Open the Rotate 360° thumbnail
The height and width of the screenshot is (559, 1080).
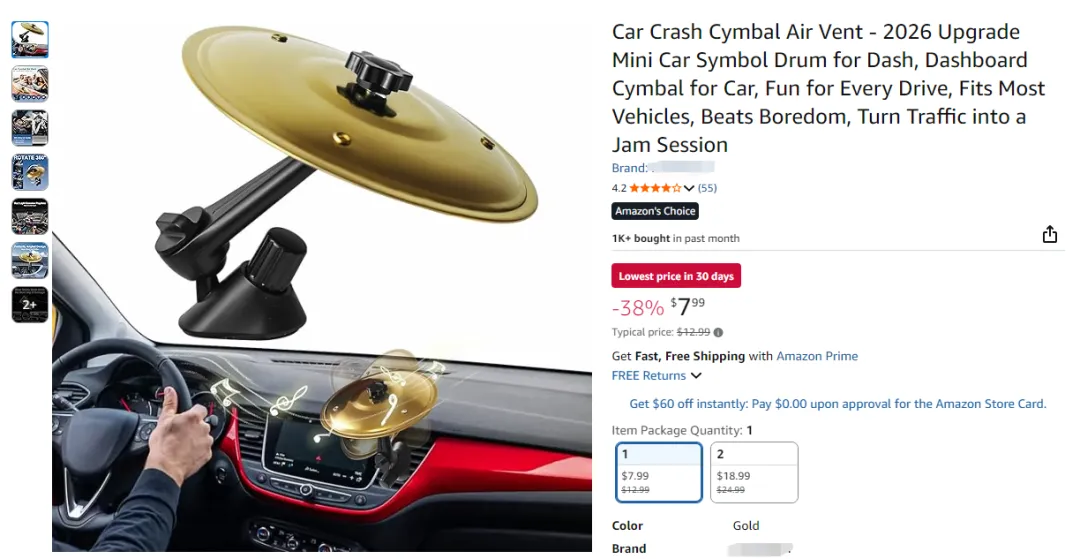point(30,172)
